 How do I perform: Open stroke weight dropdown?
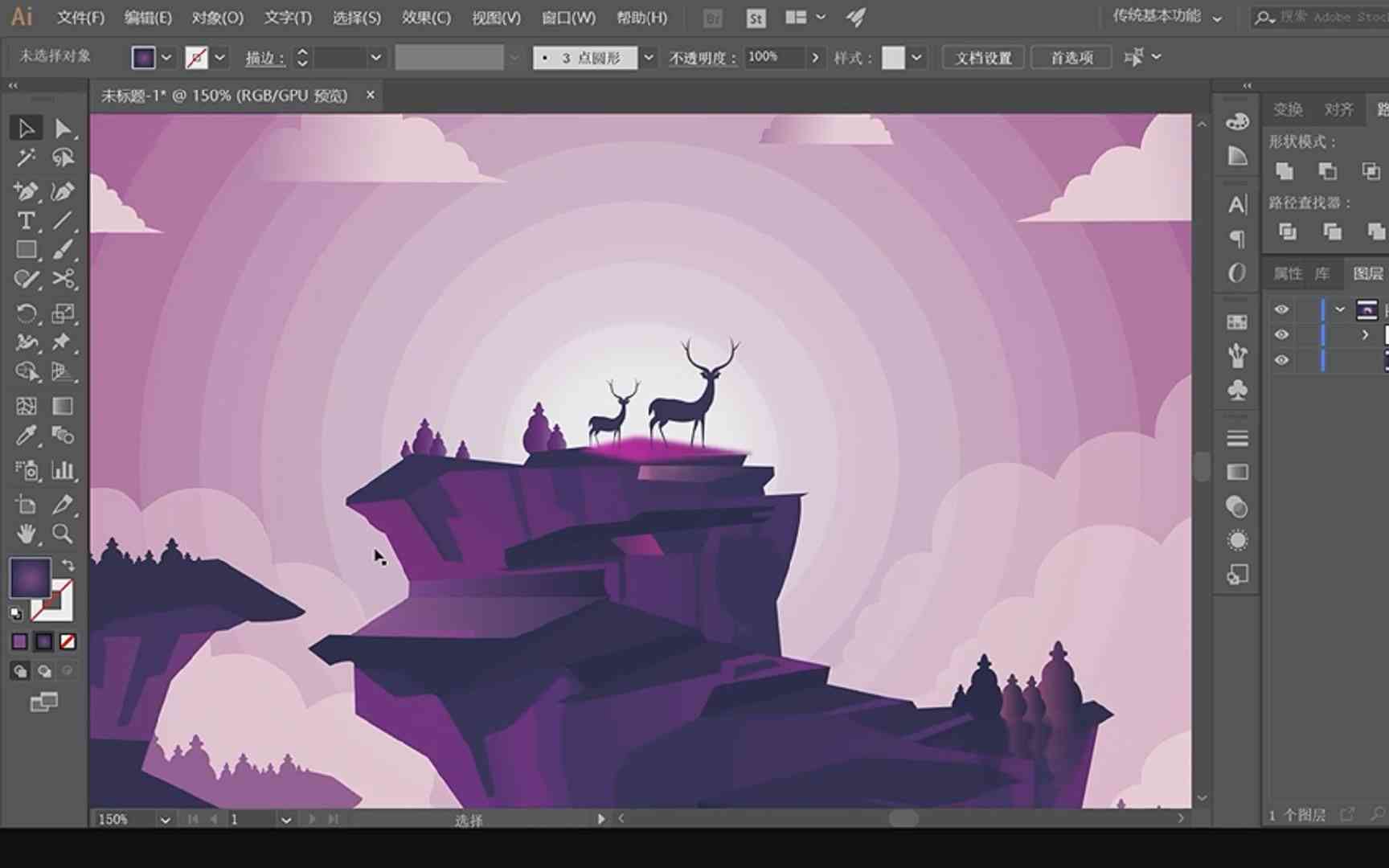point(375,57)
